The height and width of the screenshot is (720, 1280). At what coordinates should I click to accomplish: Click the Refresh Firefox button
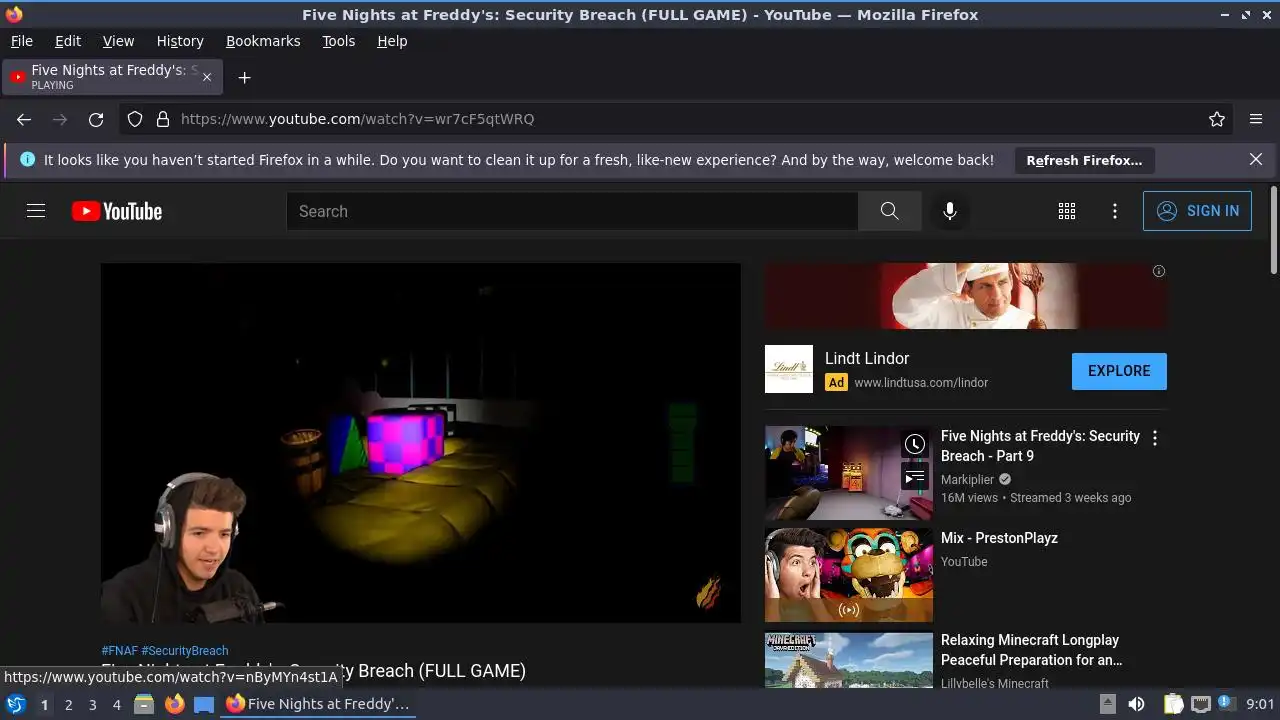pyautogui.click(x=1084, y=160)
